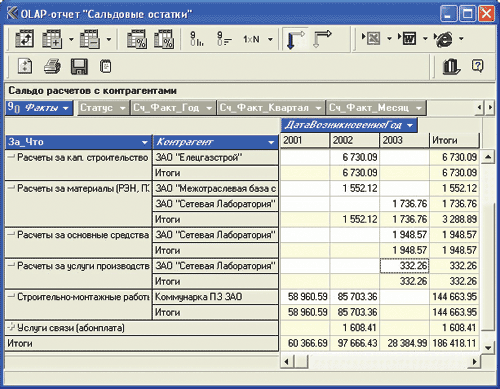The height and width of the screenshot is (389, 500).
Task: Click grand total 186 418.11 cell
Action: (x=454, y=343)
